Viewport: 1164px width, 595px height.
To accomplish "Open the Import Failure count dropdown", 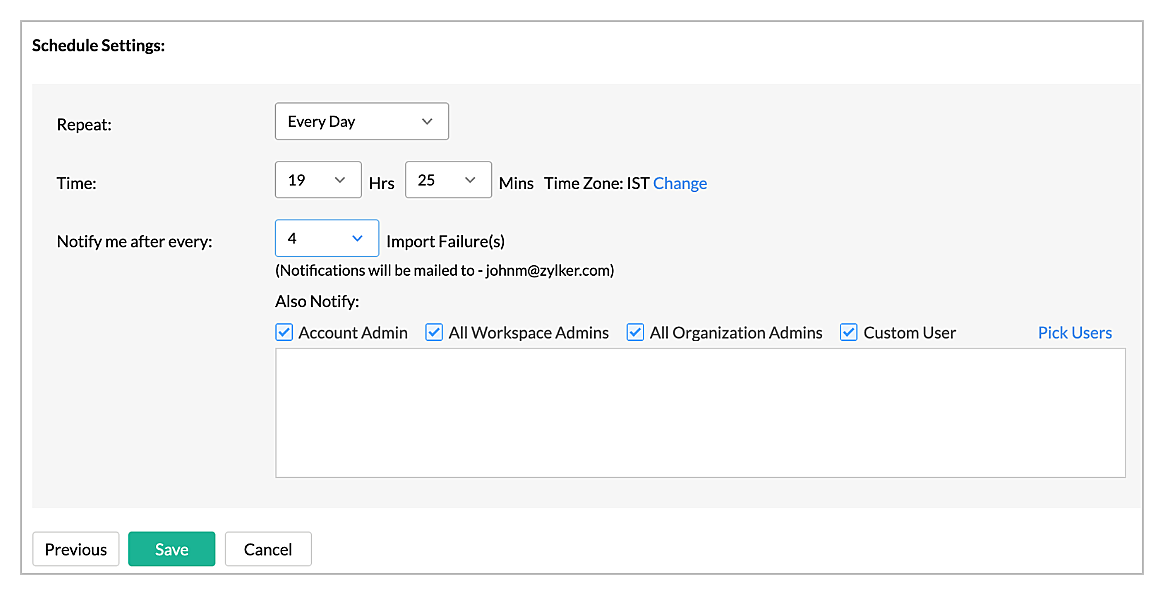I will [x=326, y=238].
